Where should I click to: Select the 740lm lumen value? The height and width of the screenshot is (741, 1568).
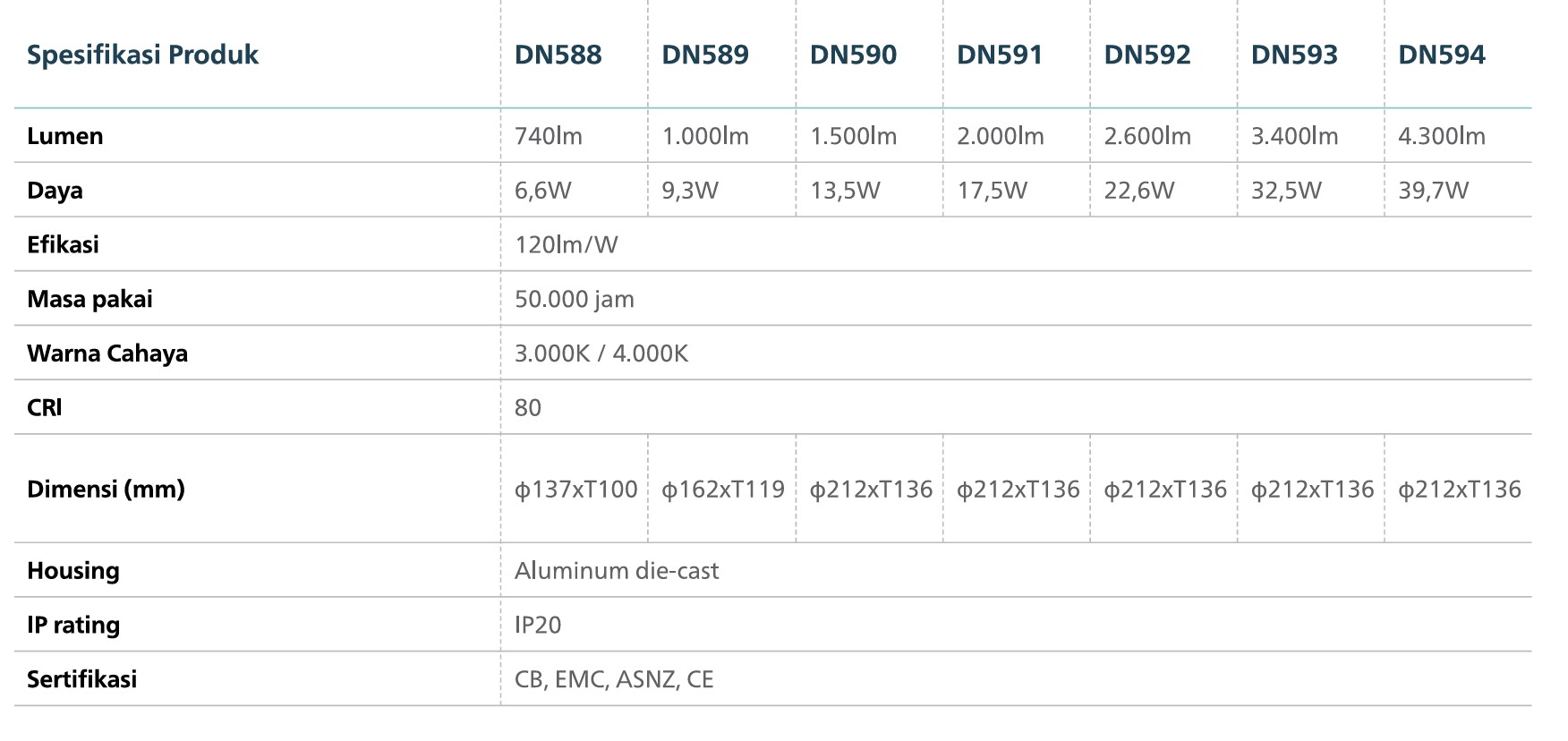click(x=549, y=136)
